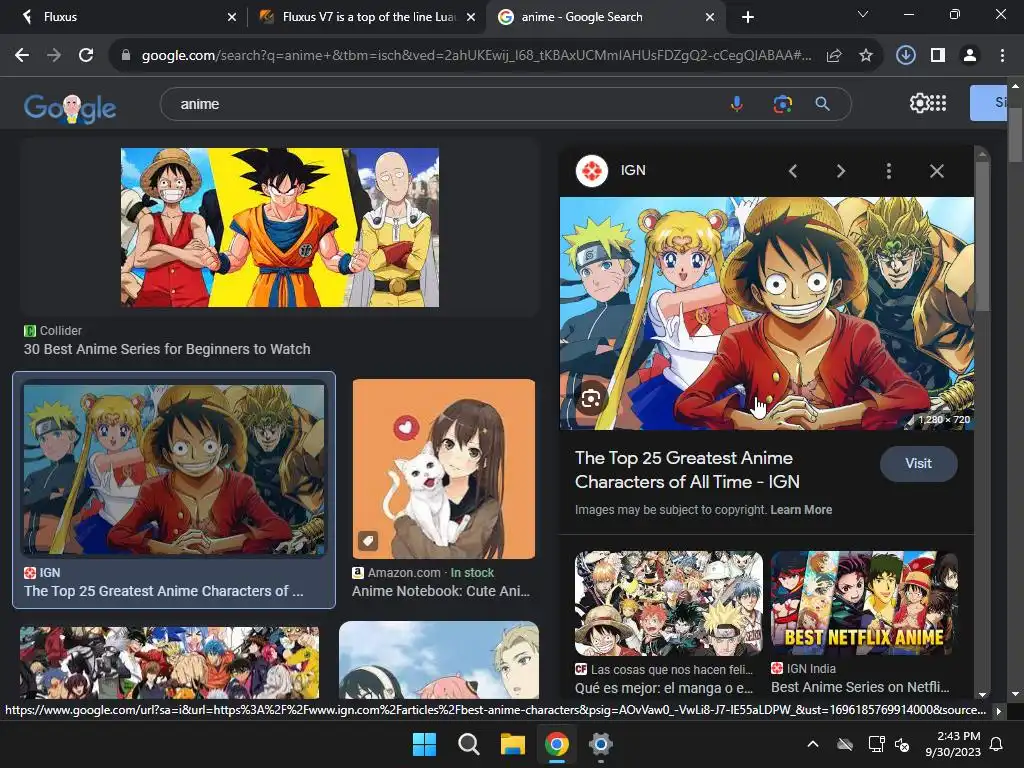
Task: Click the Chrome taskbar icon
Action: (556, 744)
